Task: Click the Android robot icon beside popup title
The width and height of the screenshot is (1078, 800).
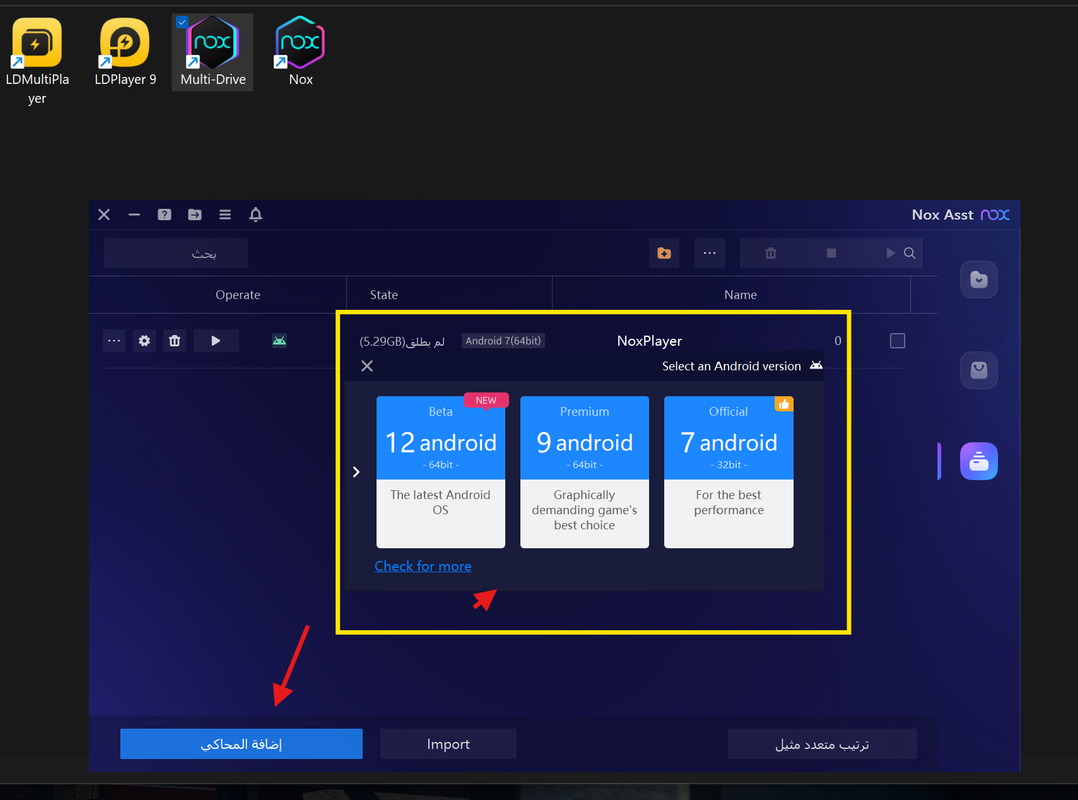Action: (x=816, y=366)
